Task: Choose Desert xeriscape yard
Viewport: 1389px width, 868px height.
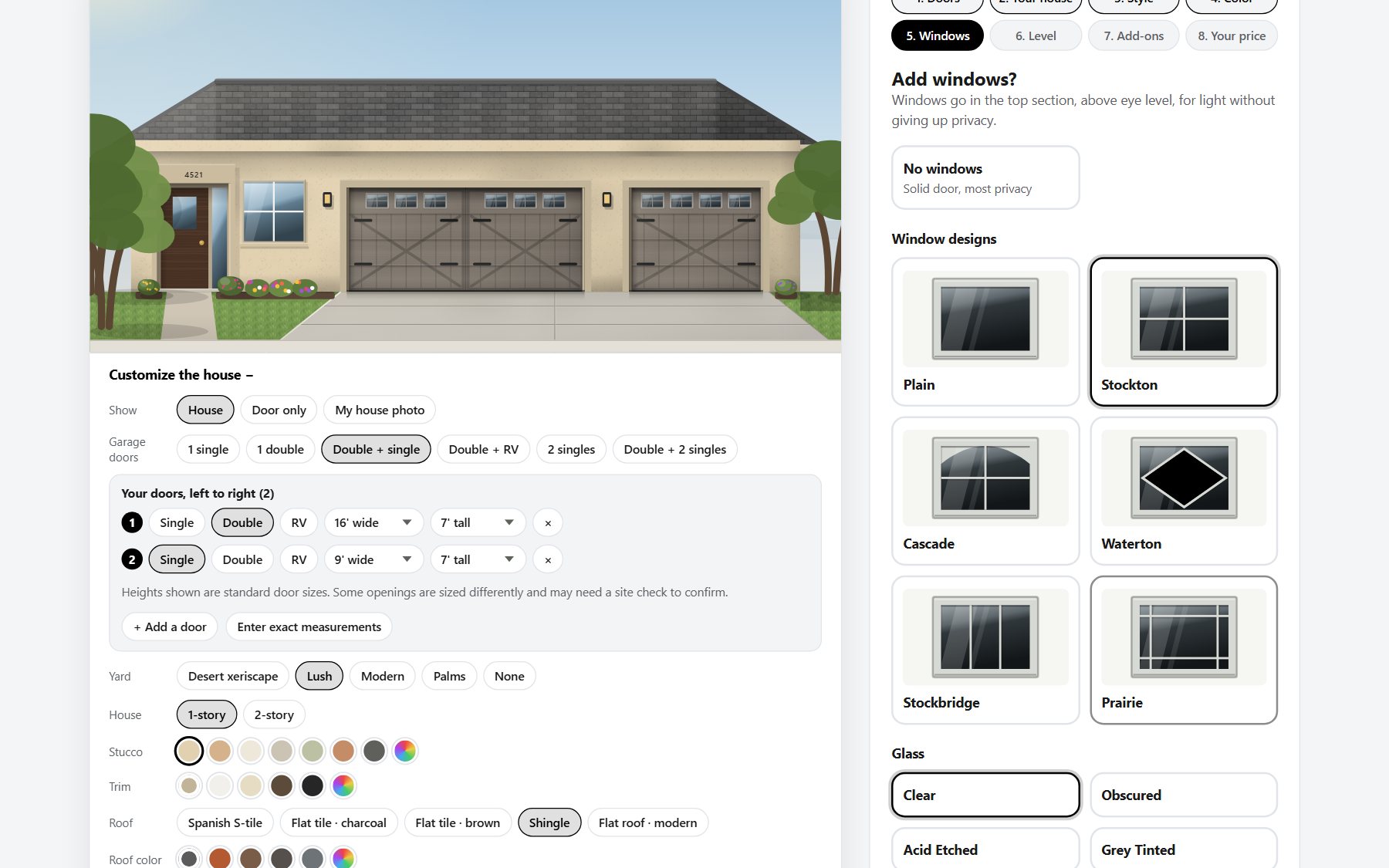Action: (x=233, y=677)
